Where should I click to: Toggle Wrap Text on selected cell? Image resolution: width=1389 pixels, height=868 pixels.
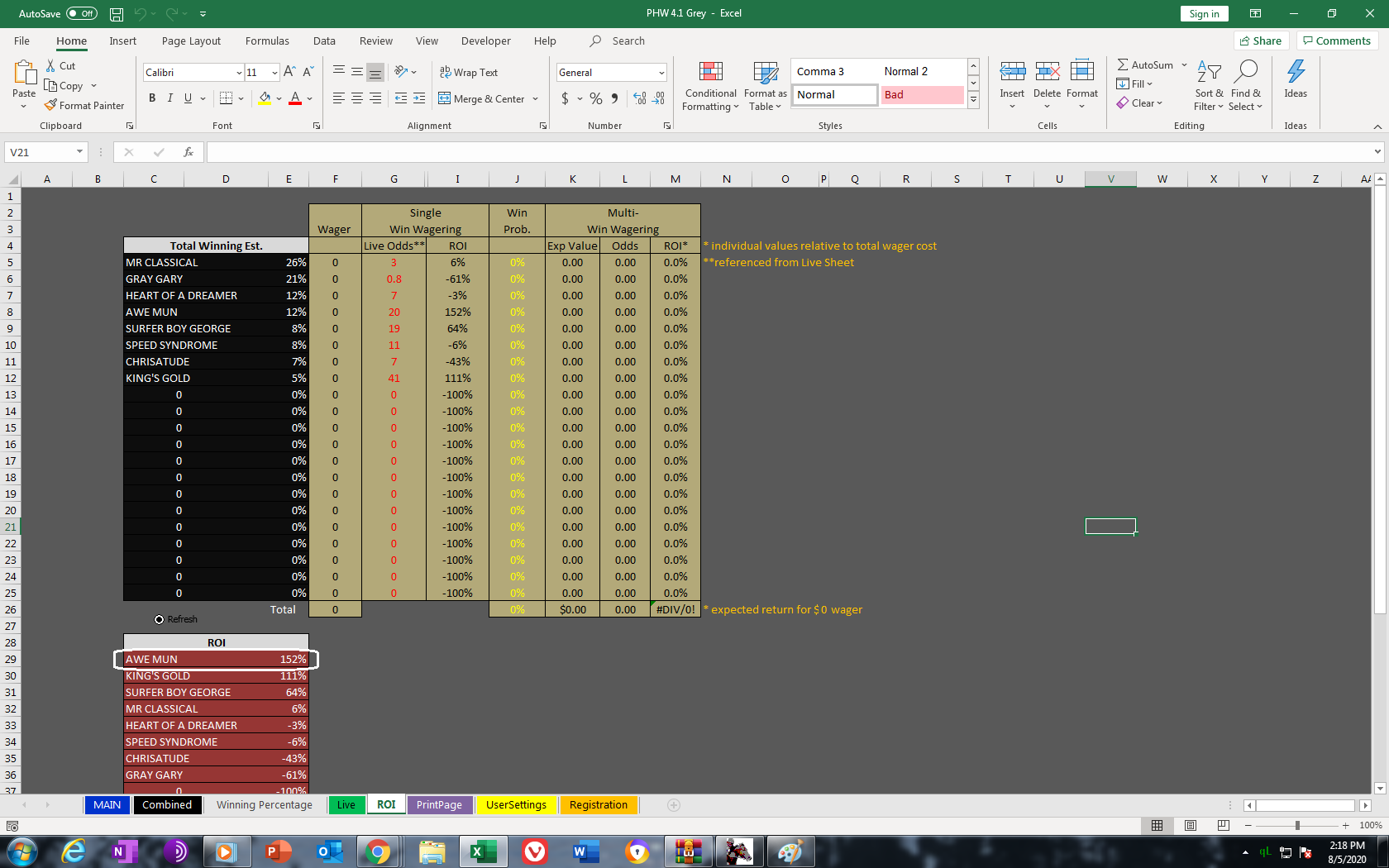(468, 73)
